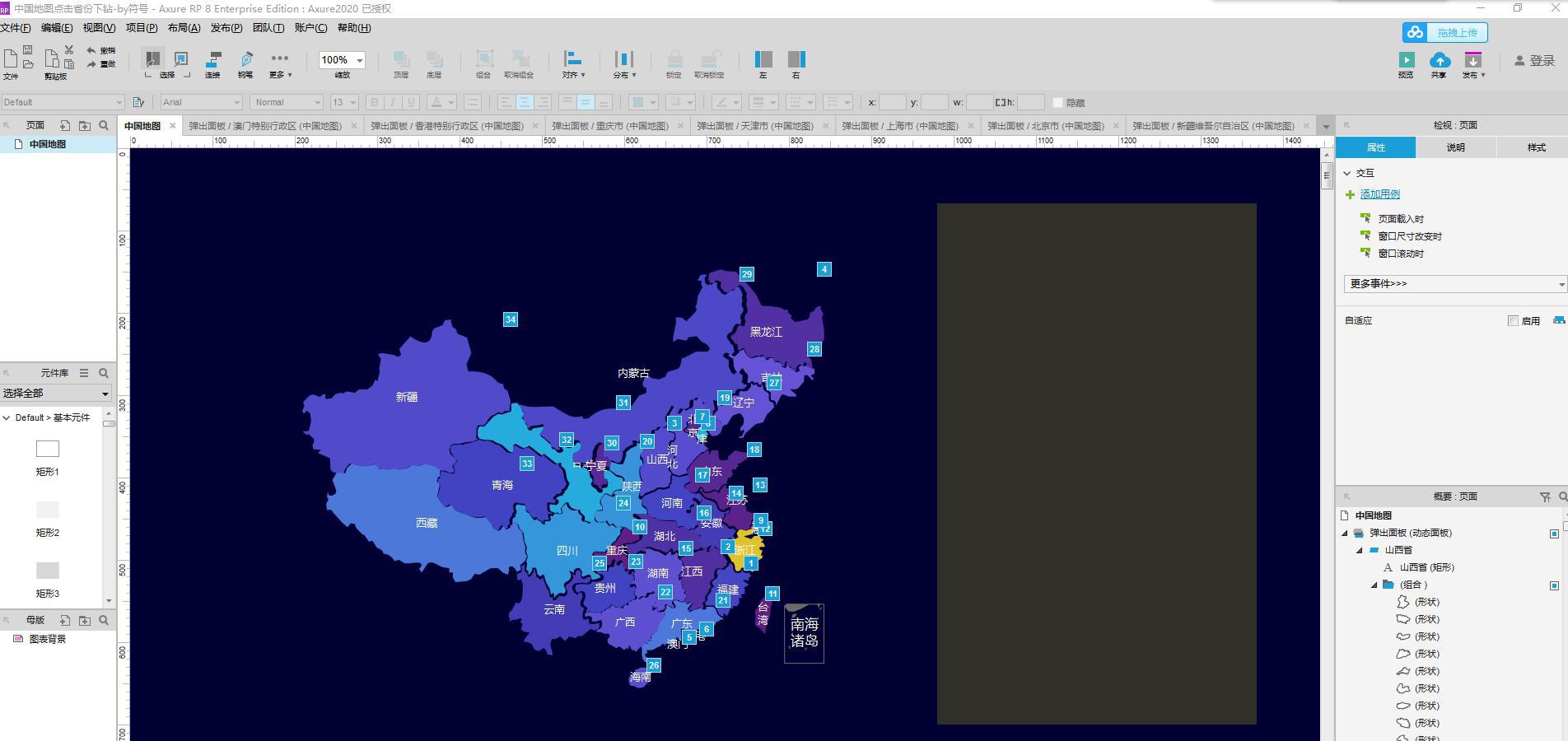This screenshot has height=741, width=1568.
Task: Toggle the left (左) panels icon
Action: [x=763, y=59]
